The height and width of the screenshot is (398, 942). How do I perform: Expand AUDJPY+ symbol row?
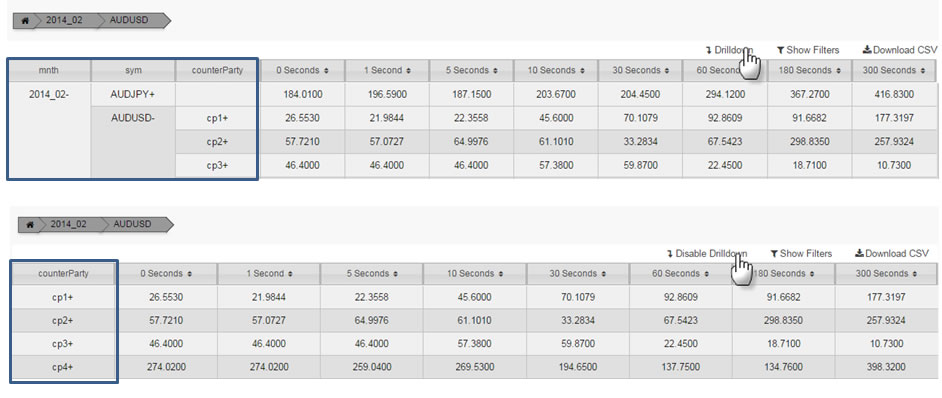coord(133,95)
